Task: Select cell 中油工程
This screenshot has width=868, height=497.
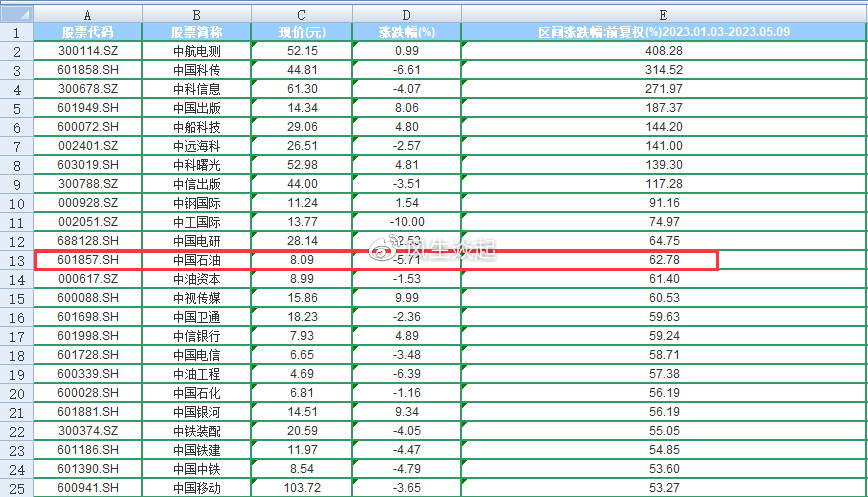Action: coord(197,374)
